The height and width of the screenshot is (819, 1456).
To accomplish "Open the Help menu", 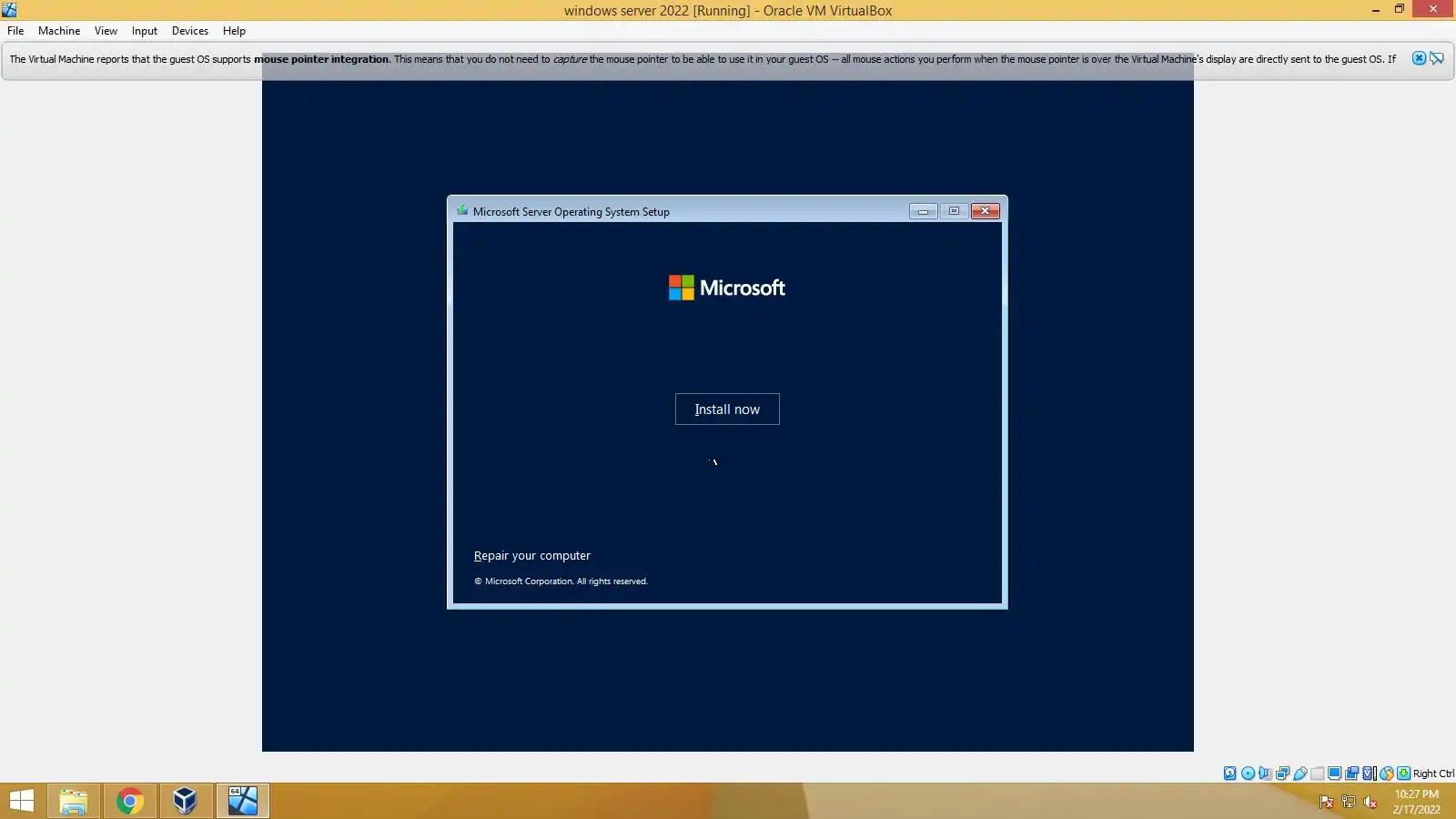I will pyautogui.click(x=234, y=31).
